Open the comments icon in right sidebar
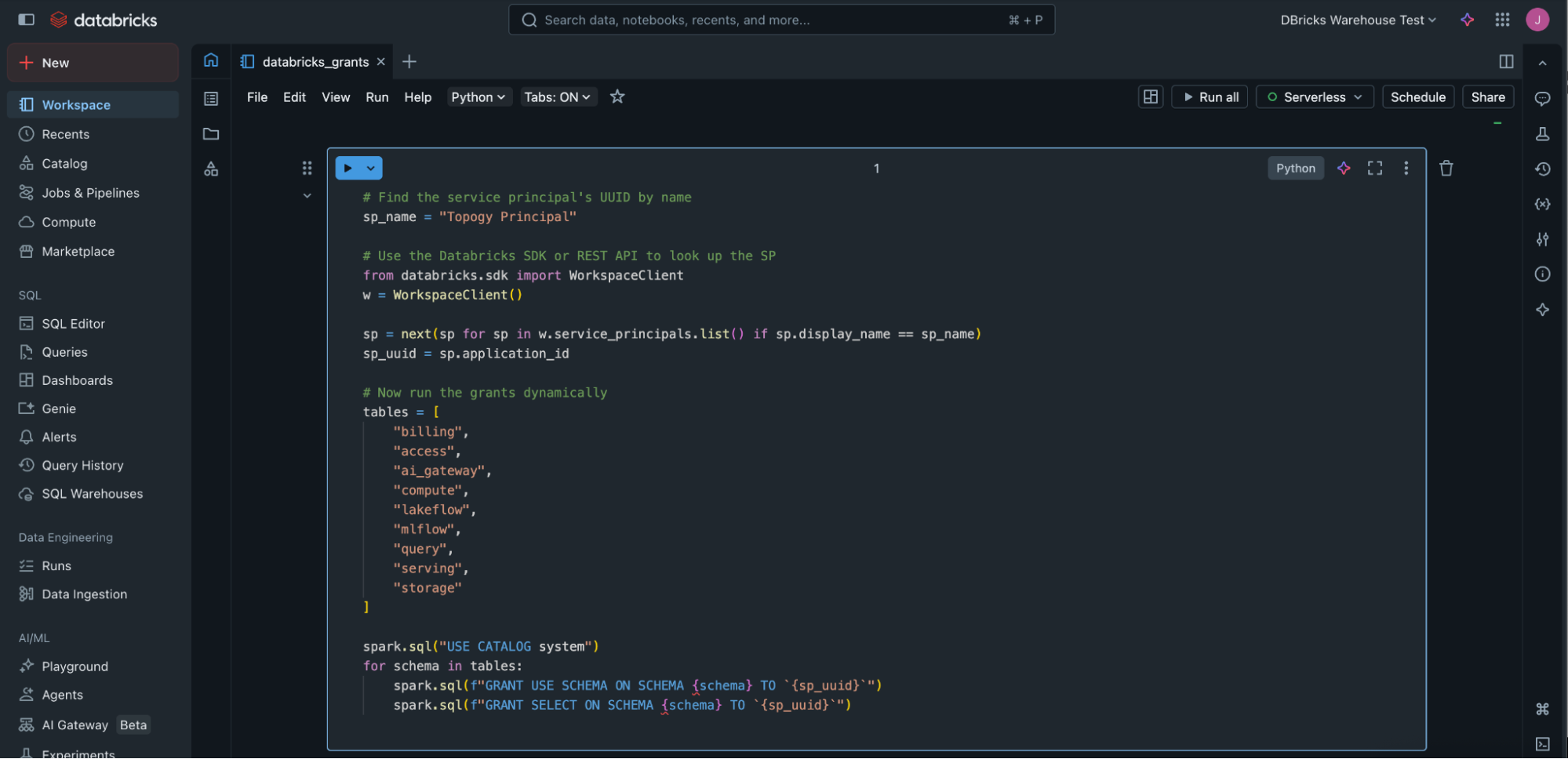The width and height of the screenshot is (1568, 759). tap(1542, 98)
